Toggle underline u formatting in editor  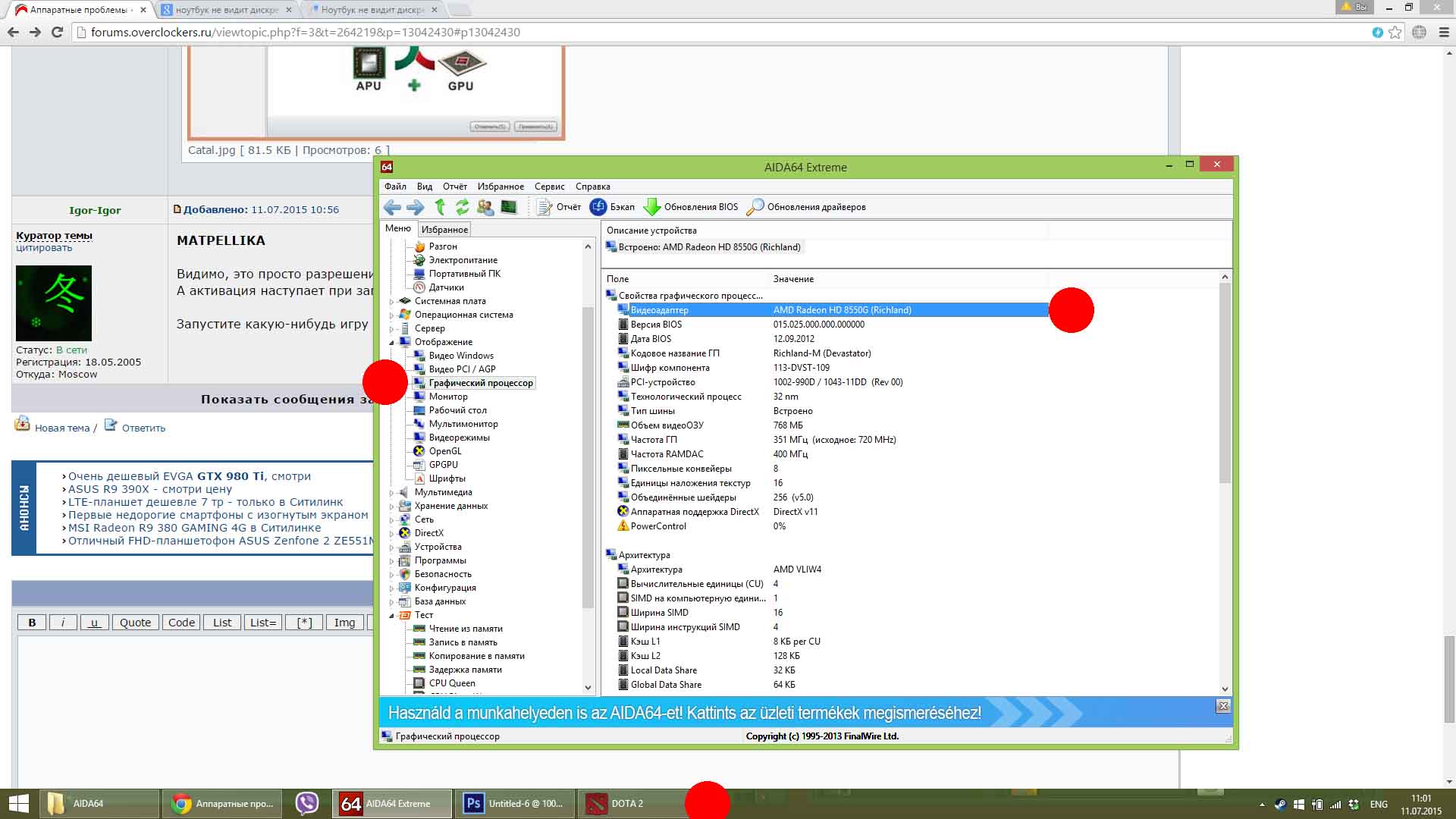pos(94,623)
